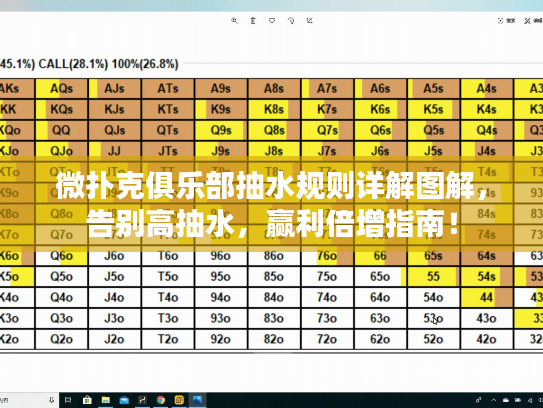Image resolution: width=543 pixels, height=408 pixels.
Task: Add image to favorites with heart icon
Action: (x=272, y=21)
